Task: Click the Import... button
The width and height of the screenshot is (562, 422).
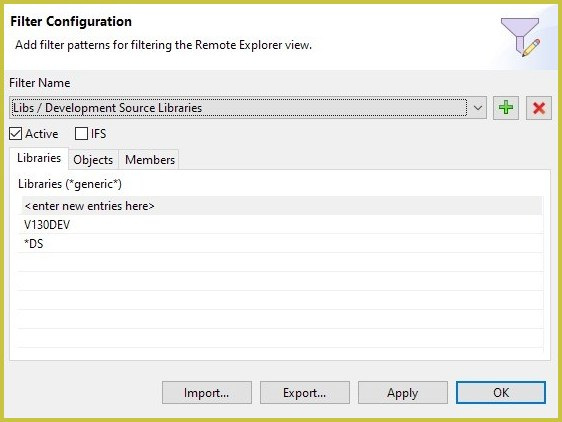Action: tap(206, 393)
